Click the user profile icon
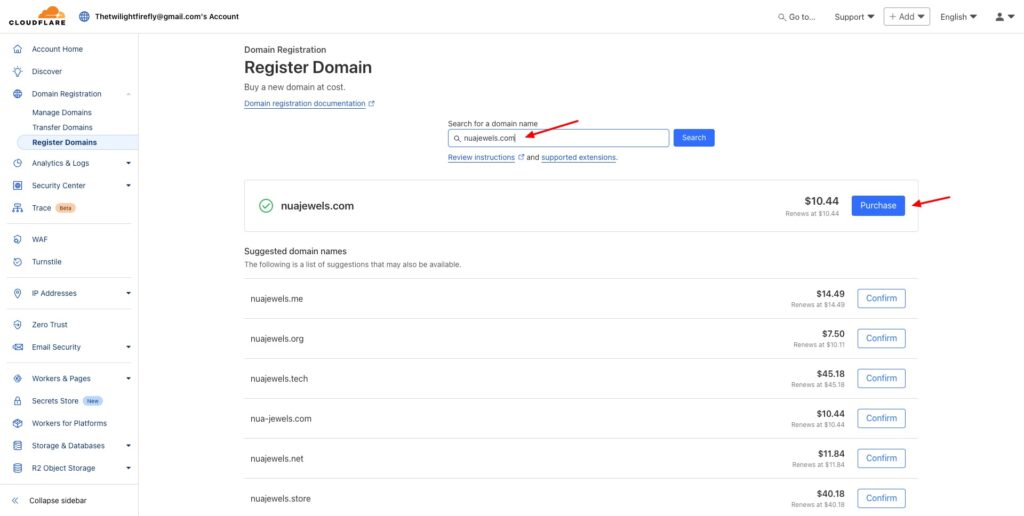 click(x=1000, y=17)
